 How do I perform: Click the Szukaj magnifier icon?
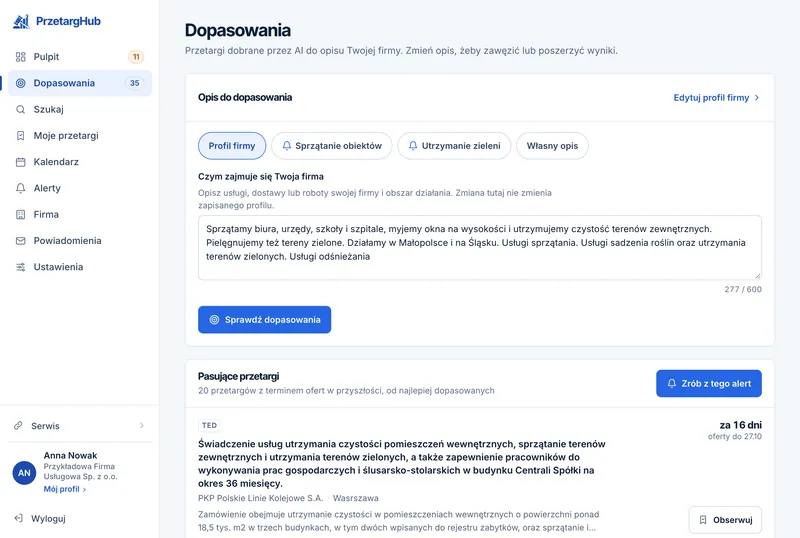pos(20,109)
